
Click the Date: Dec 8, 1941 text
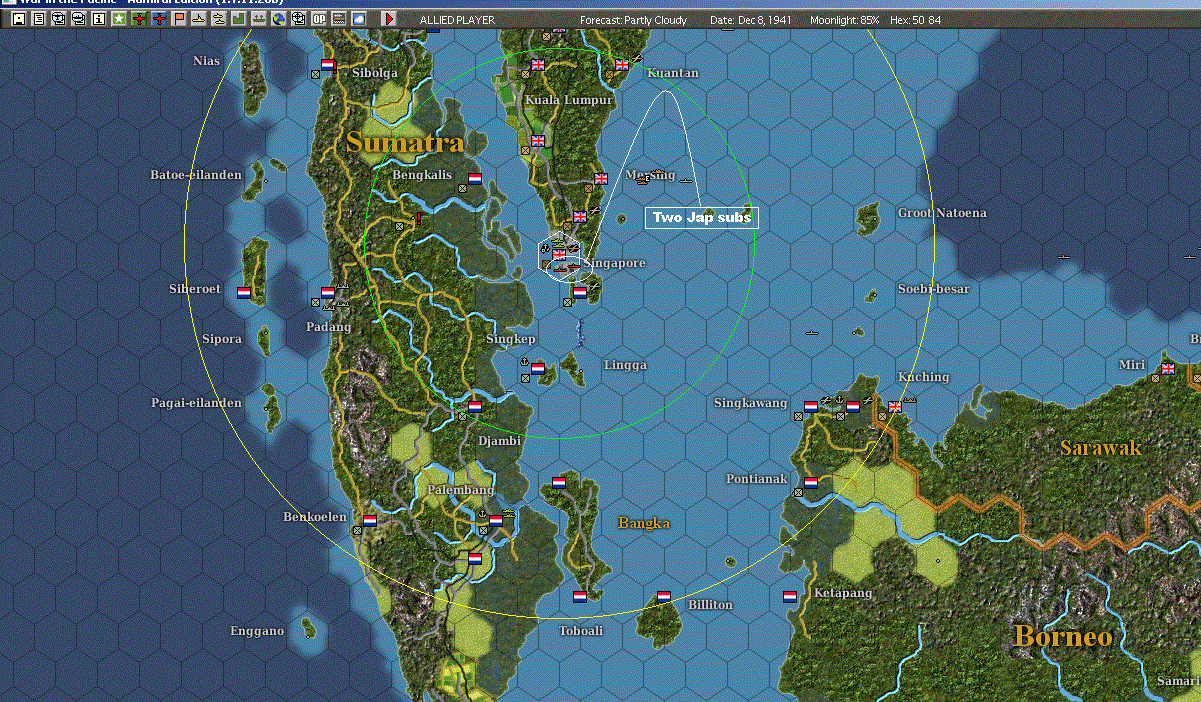[x=750, y=20]
